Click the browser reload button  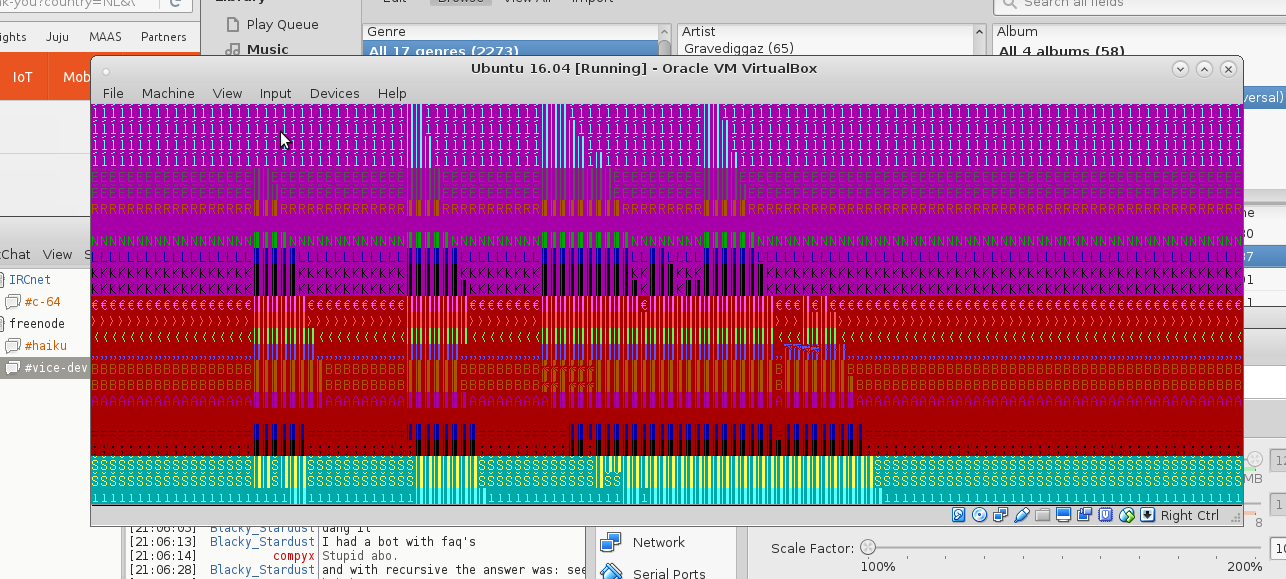[177, 3]
